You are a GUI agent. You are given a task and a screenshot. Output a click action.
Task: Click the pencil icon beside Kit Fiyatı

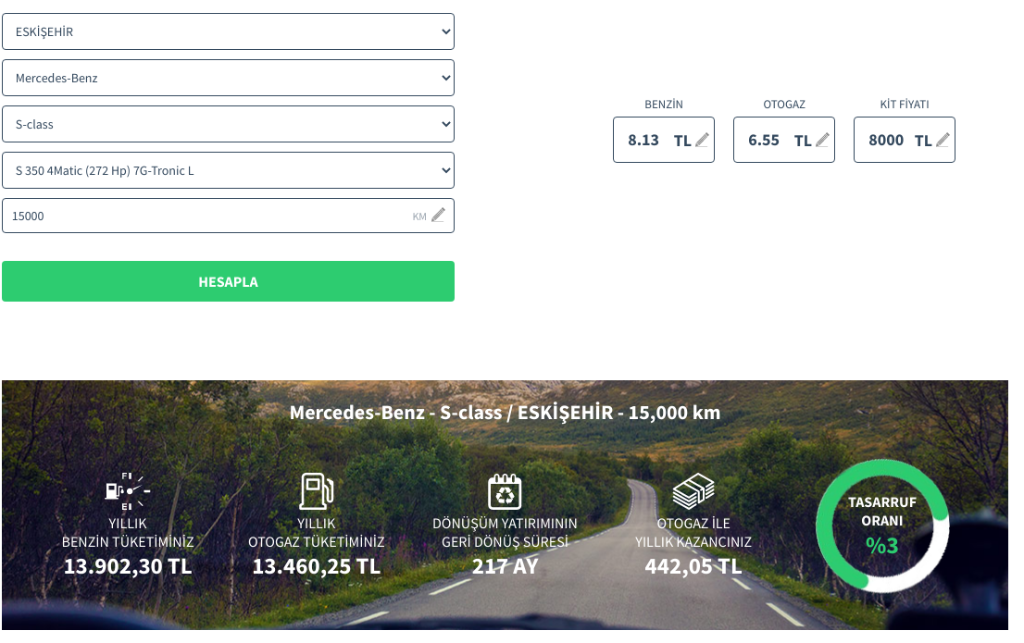pos(942,140)
